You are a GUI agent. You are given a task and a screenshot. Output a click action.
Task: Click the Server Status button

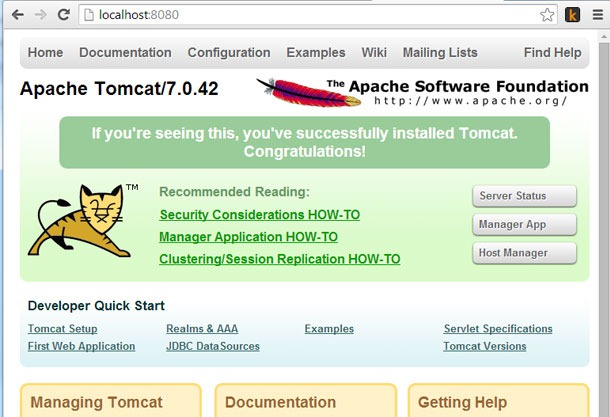pyautogui.click(x=524, y=196)
